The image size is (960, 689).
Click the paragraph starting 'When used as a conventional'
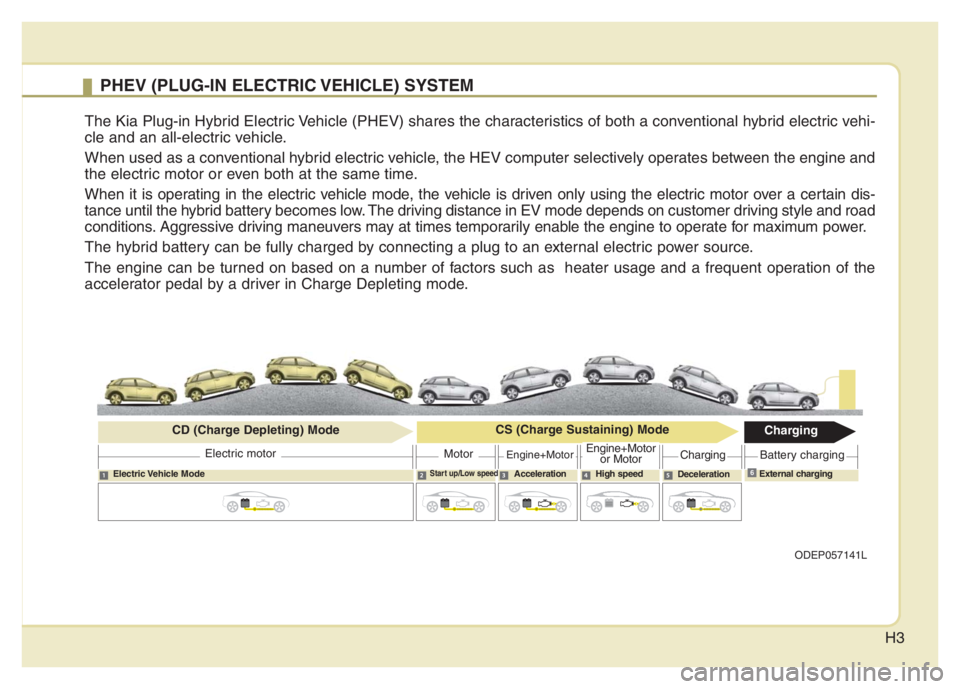click(x=479, y=166)
